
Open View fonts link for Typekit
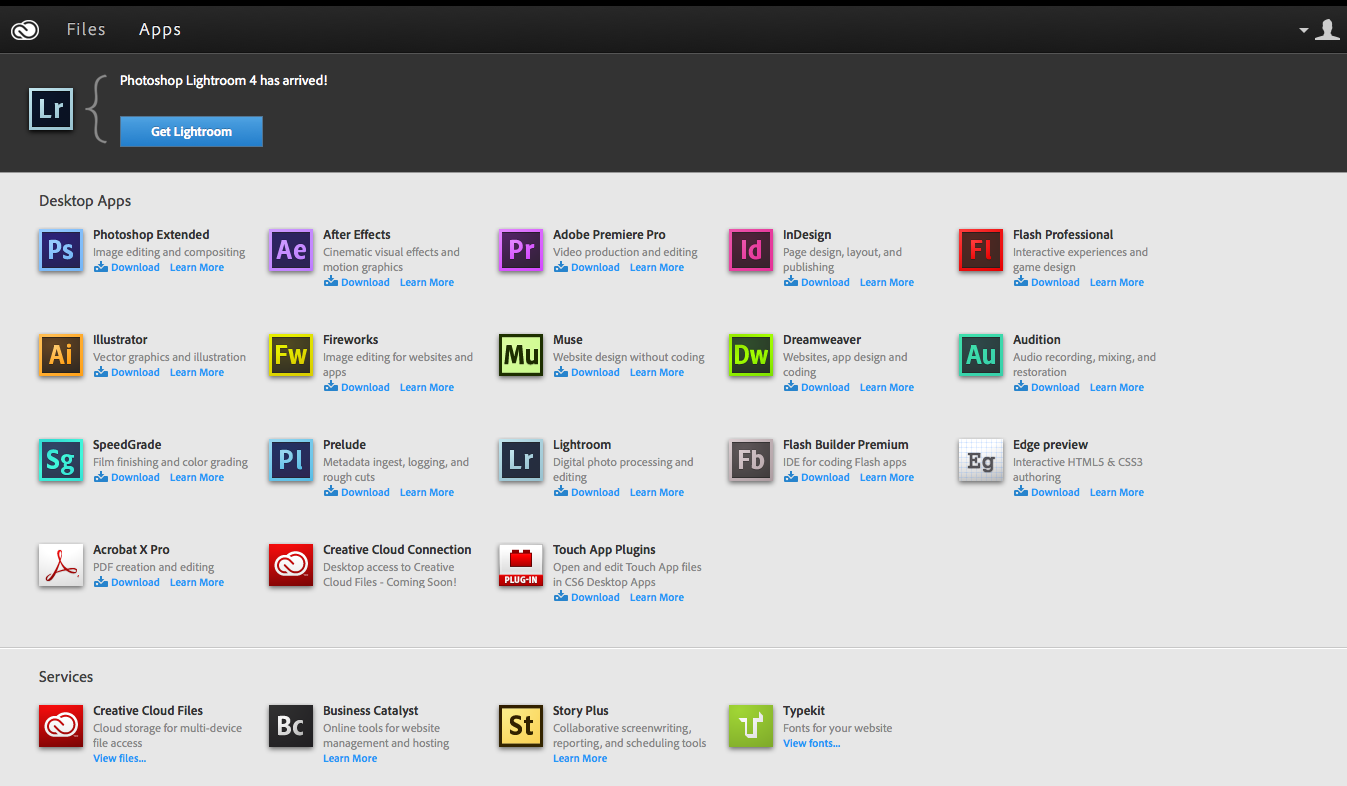pyautogui.click(x=812, y=743)
